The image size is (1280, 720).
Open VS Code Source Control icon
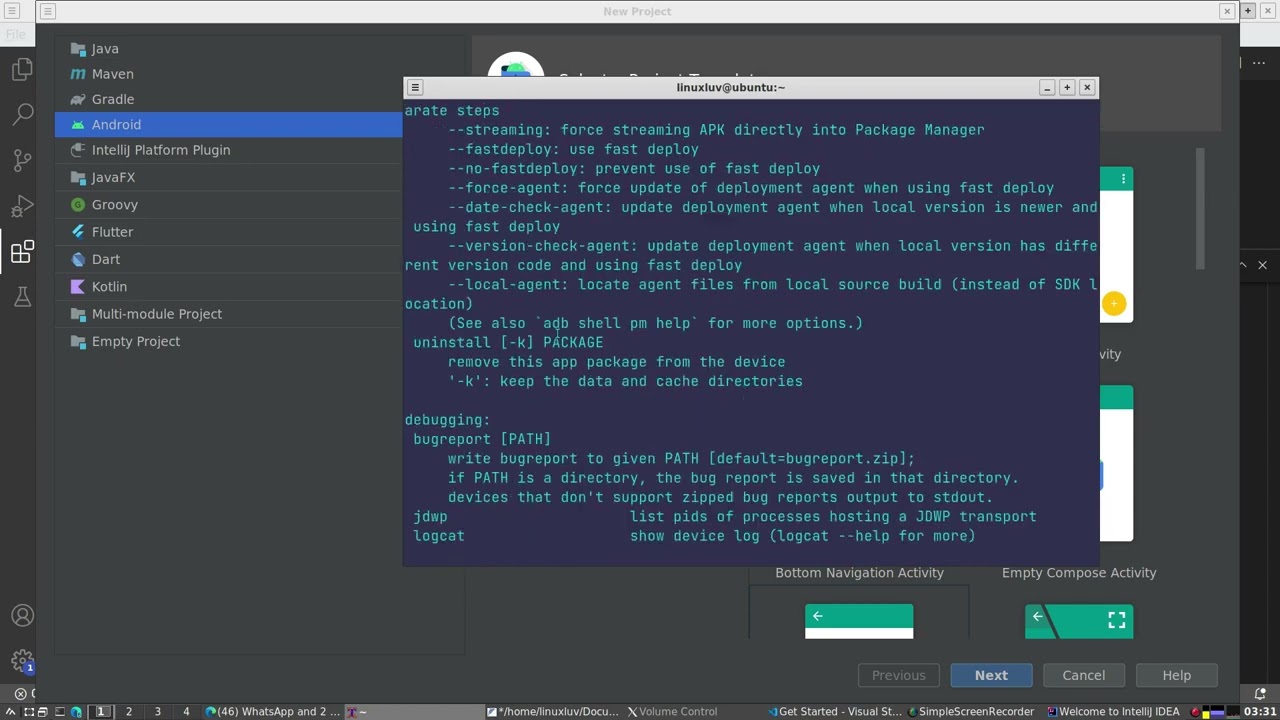point(22,160)
